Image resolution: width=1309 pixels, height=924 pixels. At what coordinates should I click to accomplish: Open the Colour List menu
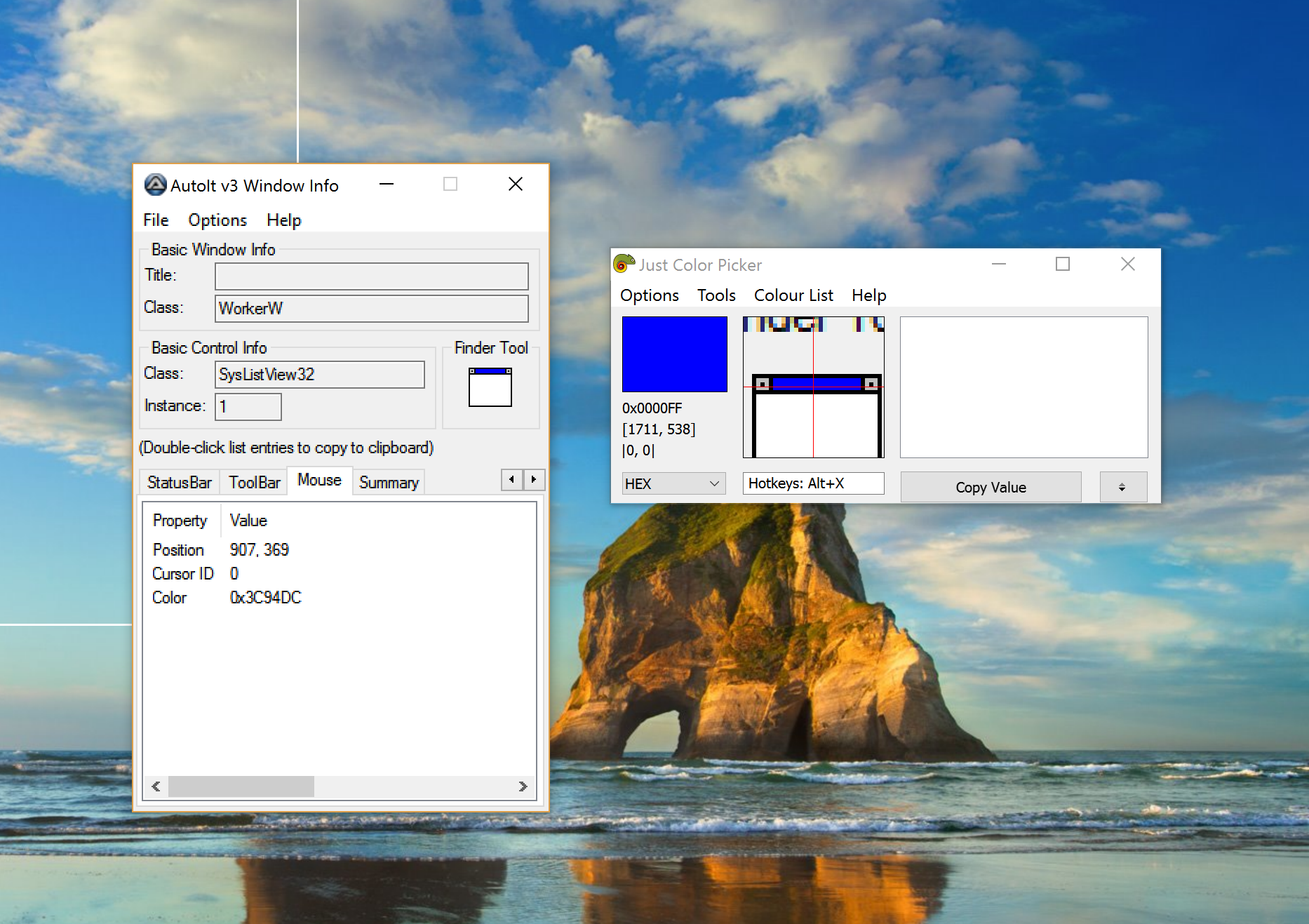793,295
